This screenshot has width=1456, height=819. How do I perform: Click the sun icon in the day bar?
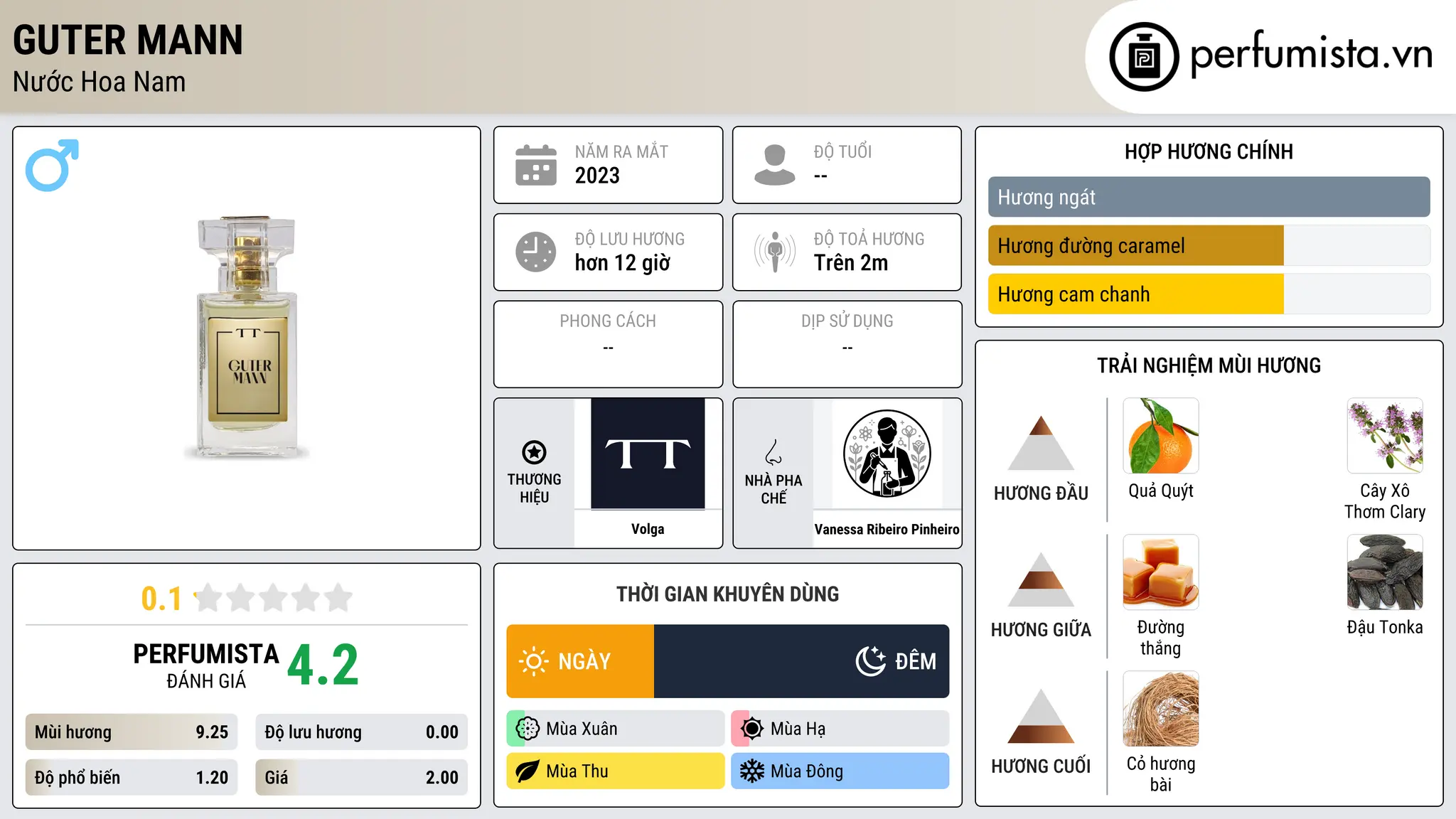[x=534, y=661]
